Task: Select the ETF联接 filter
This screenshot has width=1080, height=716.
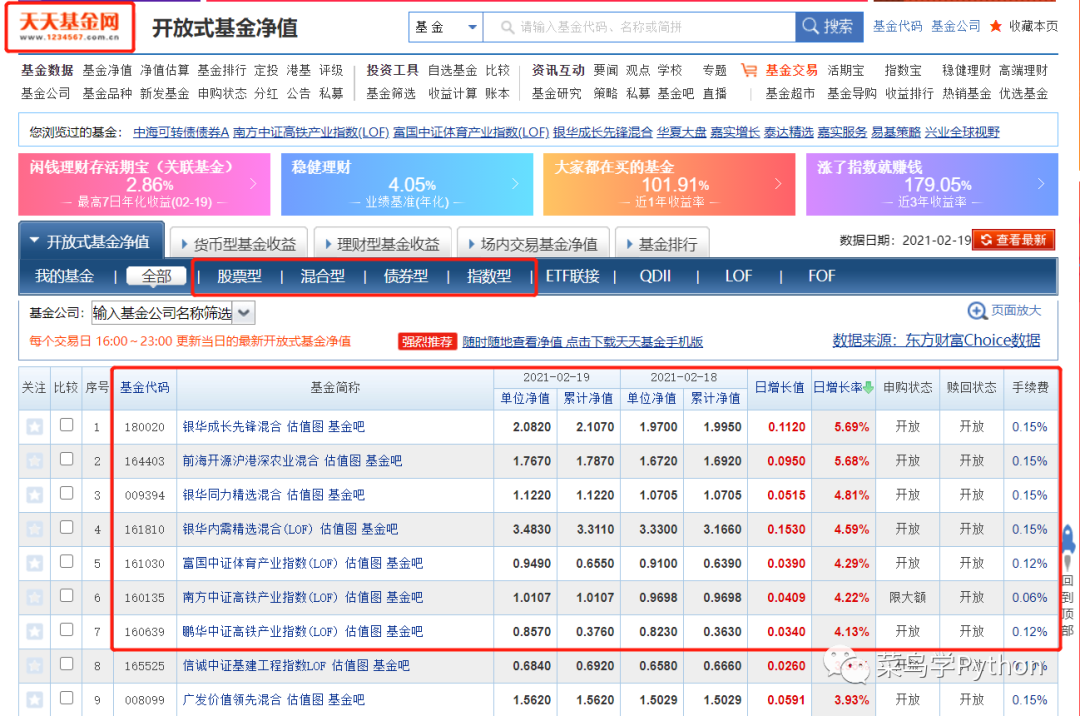Action: coord(572,276)
